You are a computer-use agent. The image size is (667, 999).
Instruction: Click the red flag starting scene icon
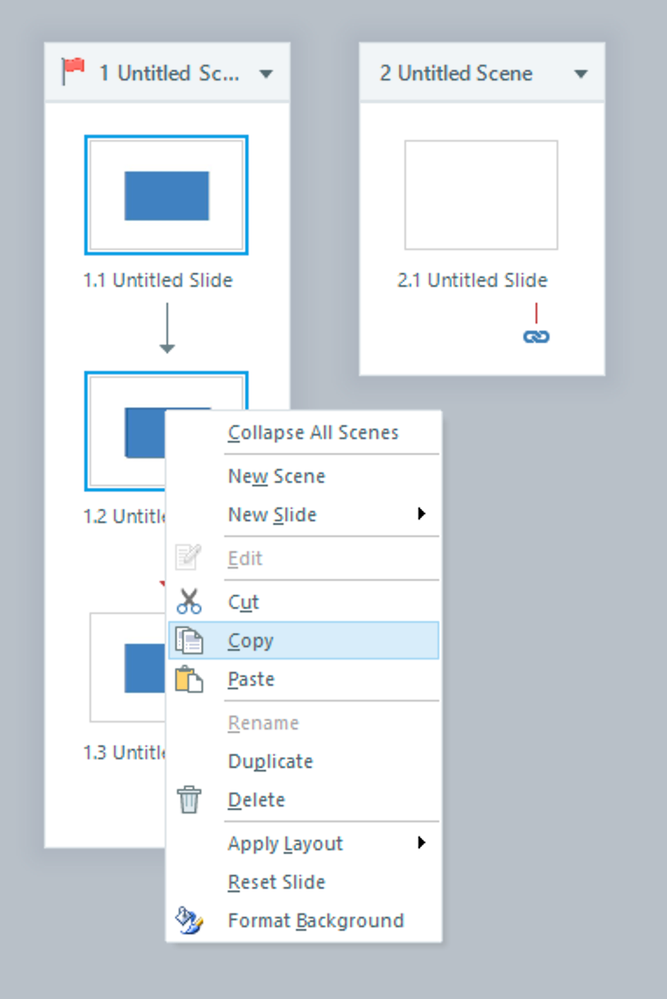[73, 72]
